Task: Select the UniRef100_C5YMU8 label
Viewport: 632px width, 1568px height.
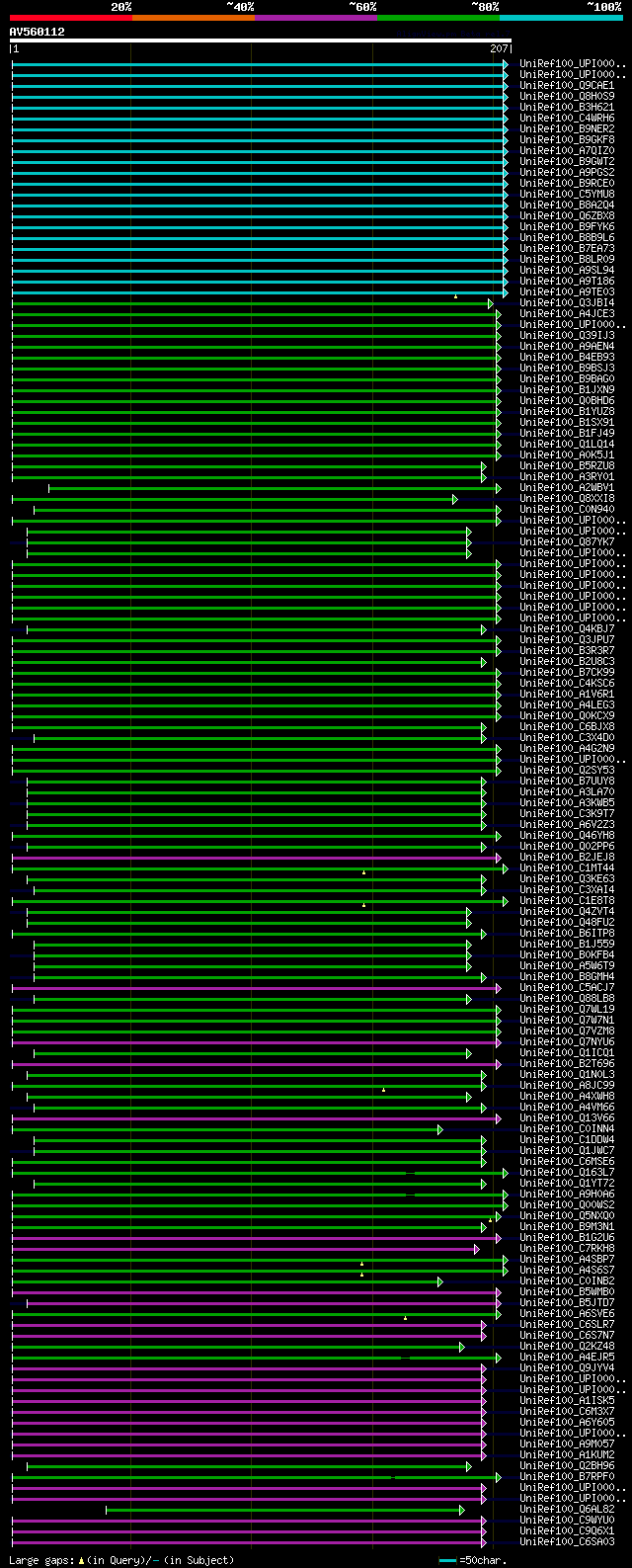Action: point(567,195)
